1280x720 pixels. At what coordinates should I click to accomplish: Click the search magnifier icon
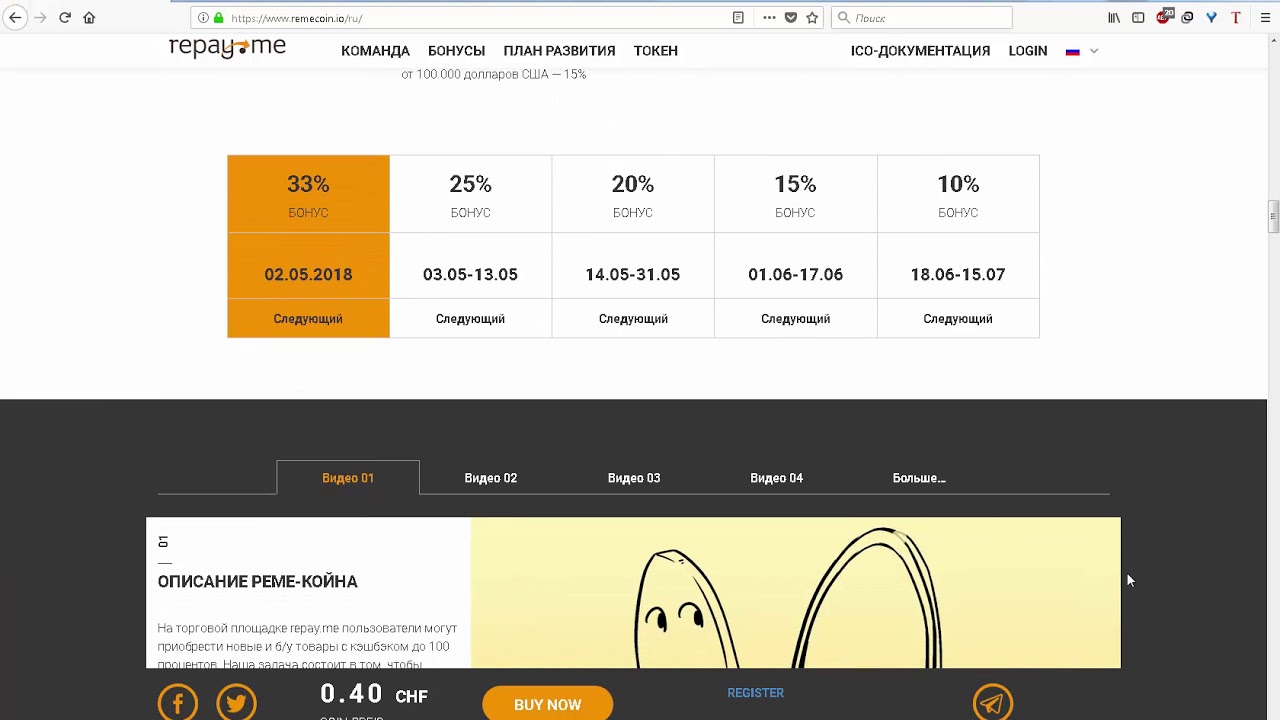coord(843,18)
